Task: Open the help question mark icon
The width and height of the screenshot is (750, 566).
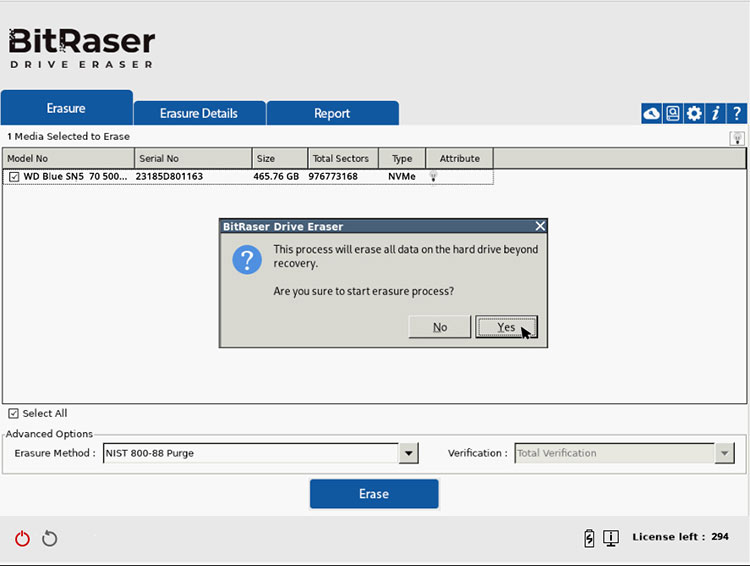Action: [x=737, y=114]
